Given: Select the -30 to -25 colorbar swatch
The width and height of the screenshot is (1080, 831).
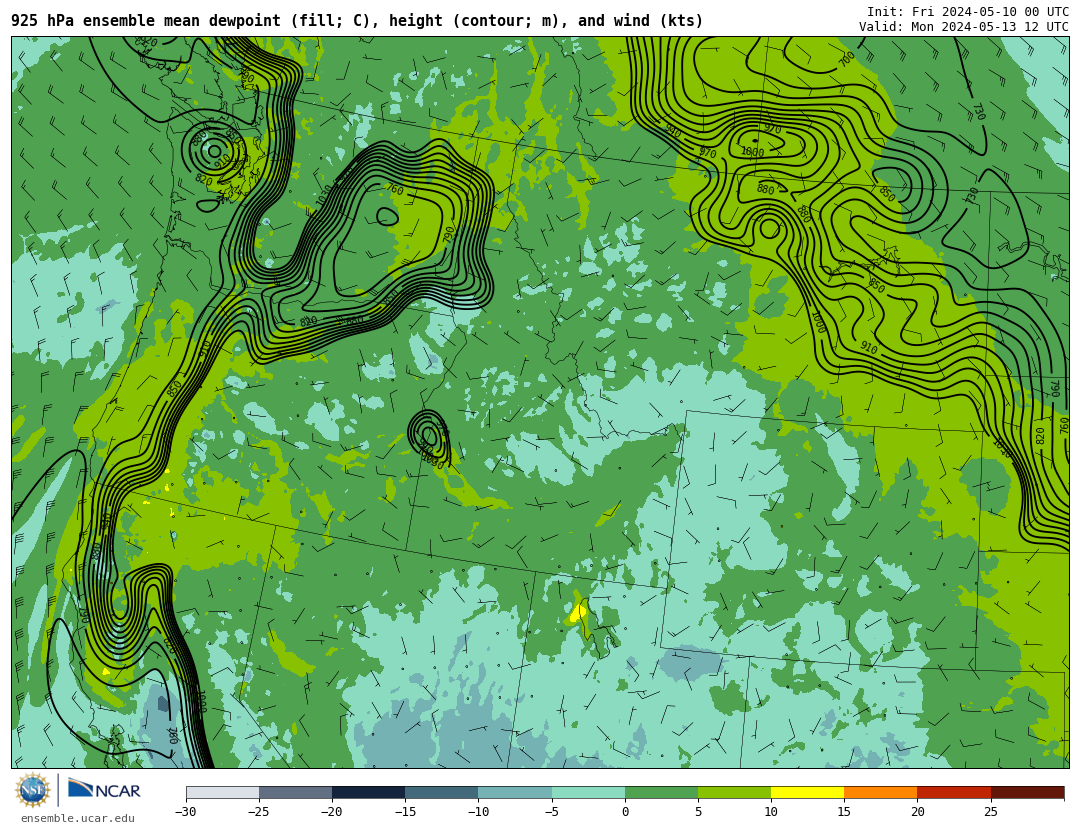Looking at the screenshot, I should 222,793.
